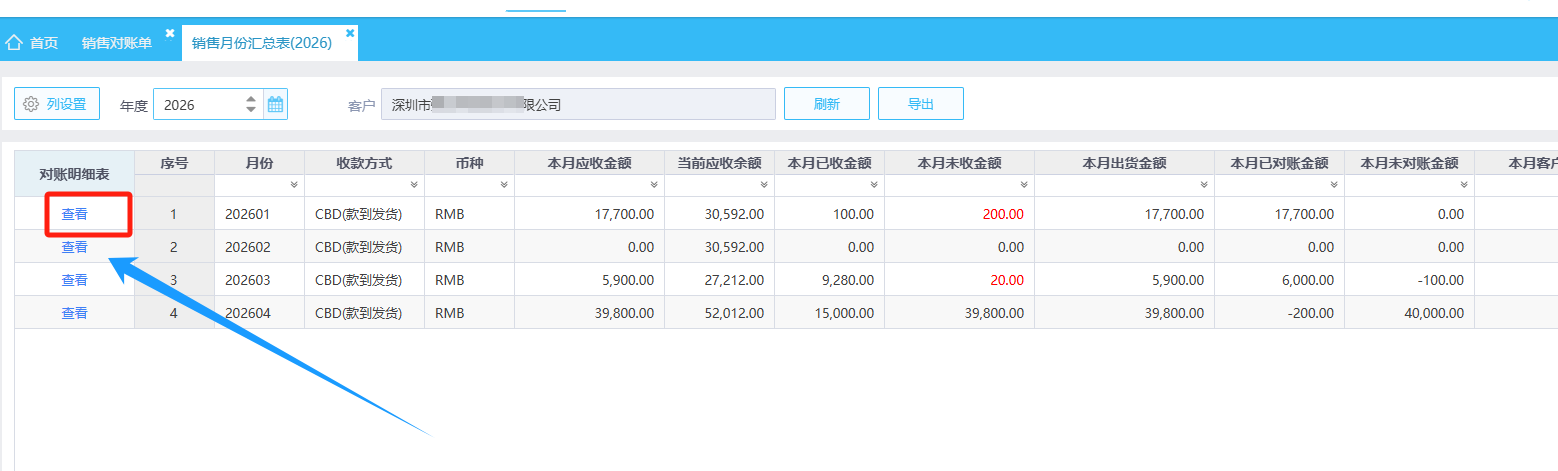Click the 52,012.00 balance cell
Image resolution: width=1558 pixels, height=471 pixels.
tap(719, 313)
